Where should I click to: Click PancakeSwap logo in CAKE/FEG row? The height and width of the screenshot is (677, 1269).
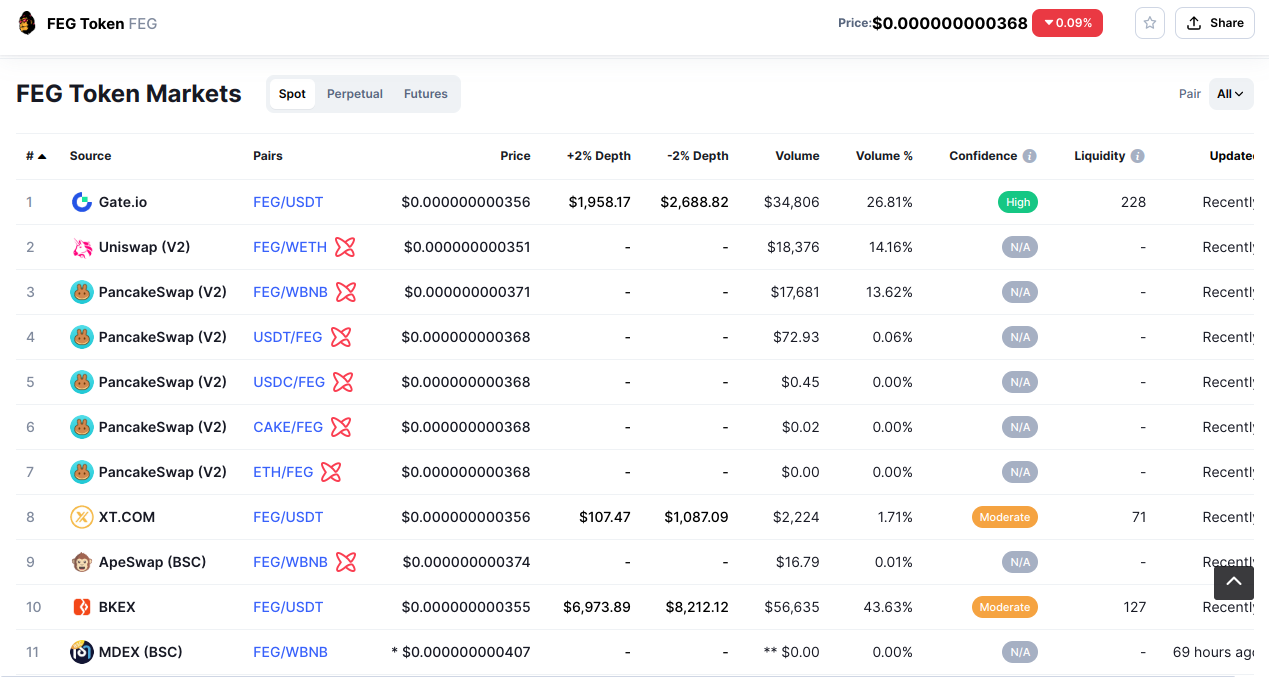(x=82, y=427)
